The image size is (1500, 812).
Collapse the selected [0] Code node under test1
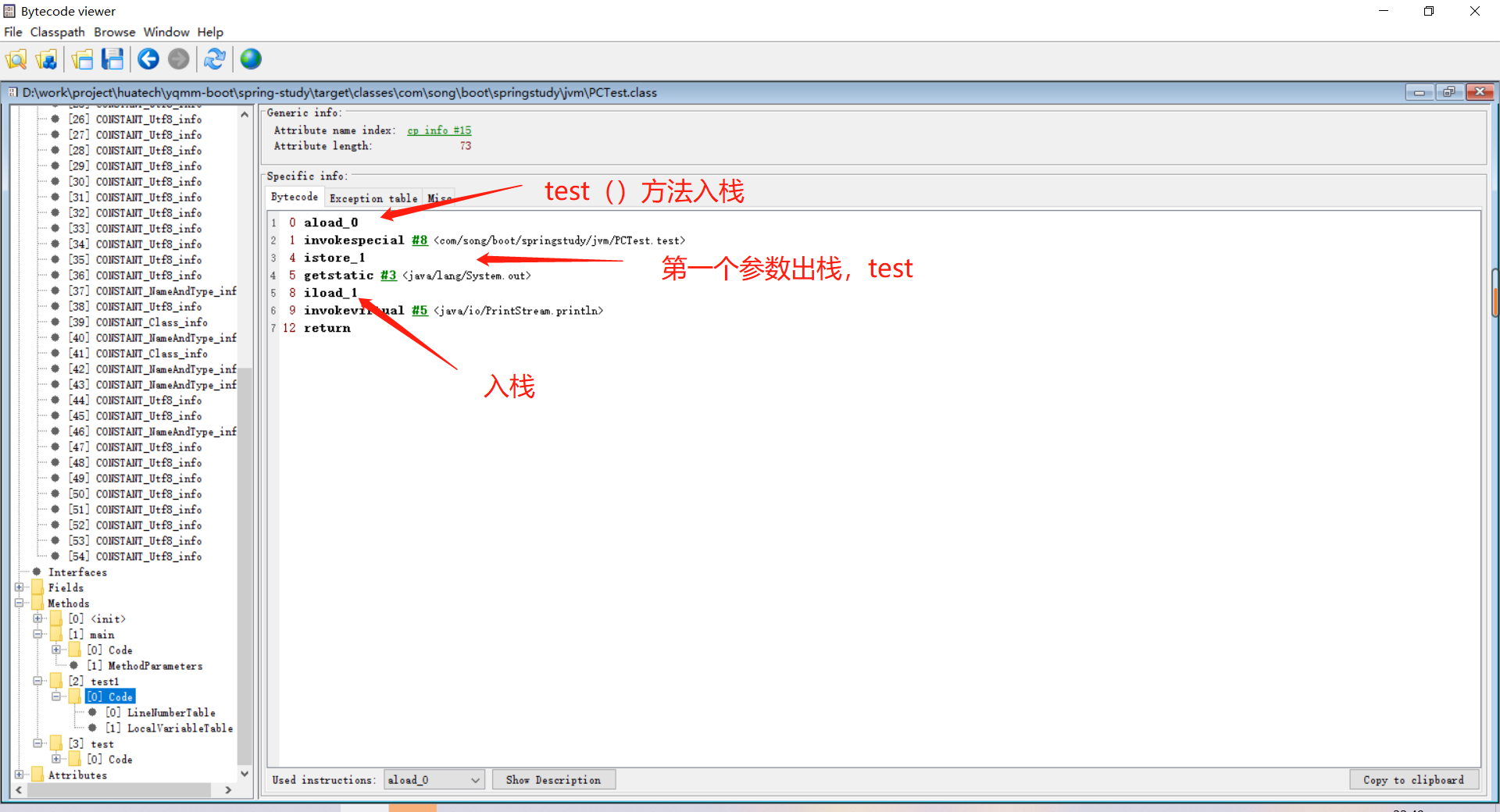[x=56, y=696]
